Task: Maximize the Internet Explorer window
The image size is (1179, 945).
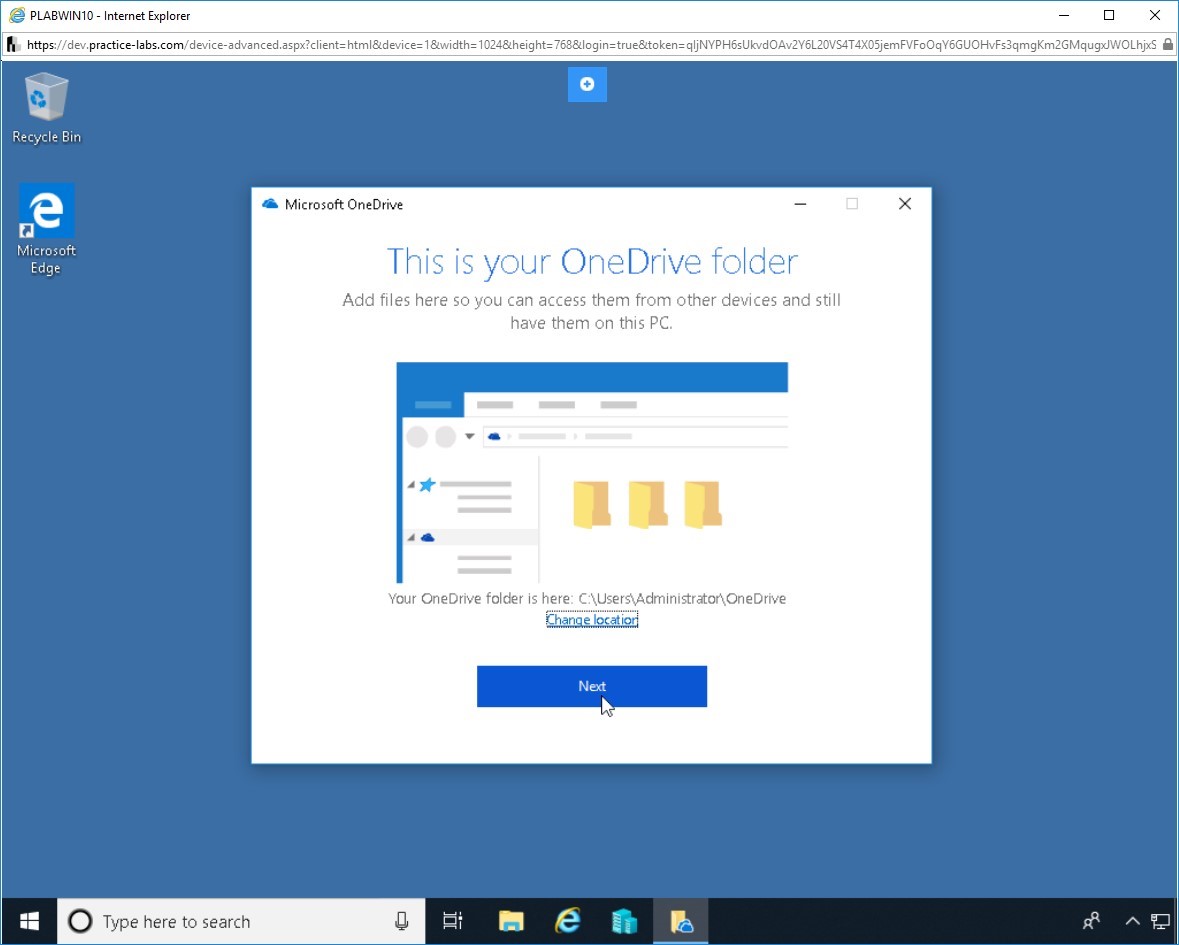Action: (x=1109, y=15)
